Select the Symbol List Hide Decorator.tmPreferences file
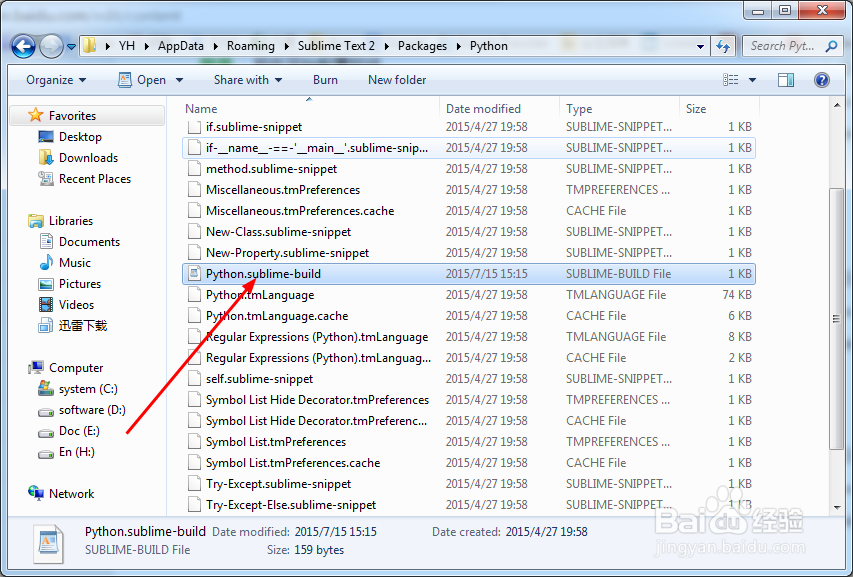Viewport: 853px width, 577px height. point(317,400)
